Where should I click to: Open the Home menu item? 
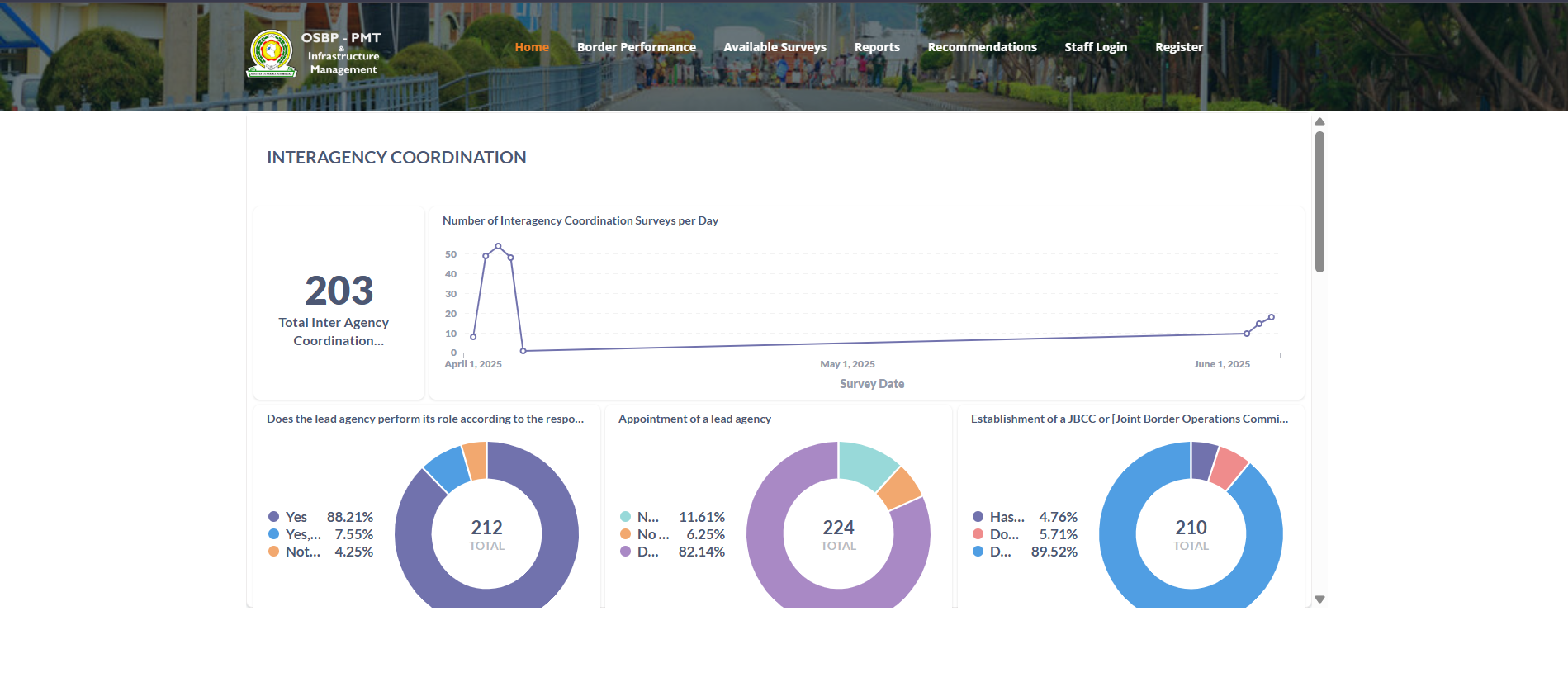532,47
